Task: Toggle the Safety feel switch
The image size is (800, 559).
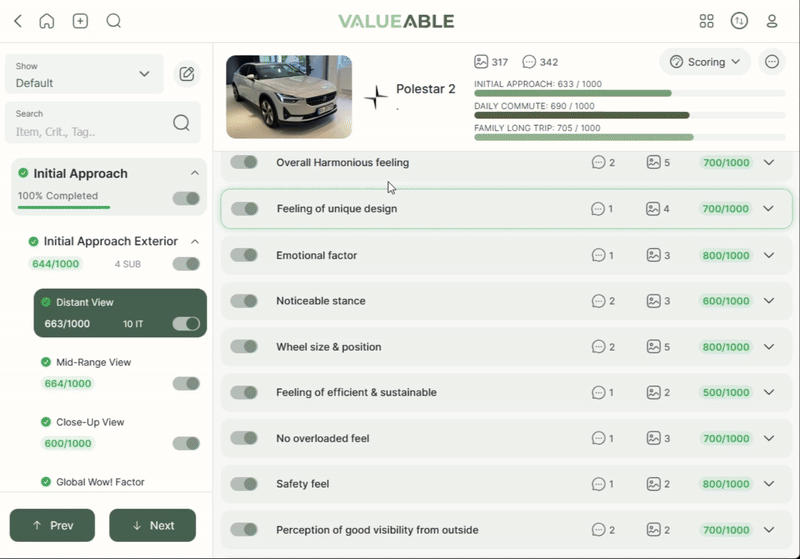Action: (x=244, y=484)
